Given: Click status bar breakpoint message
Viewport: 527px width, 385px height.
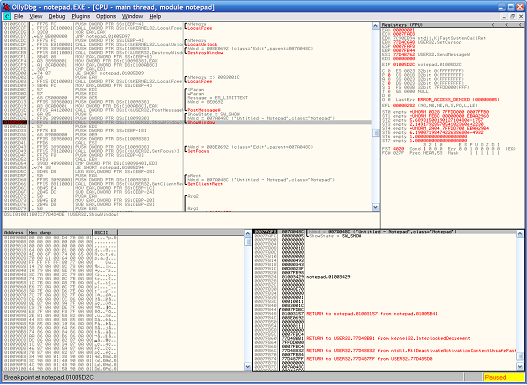Looking at the screenshot, I should point(49,378).
